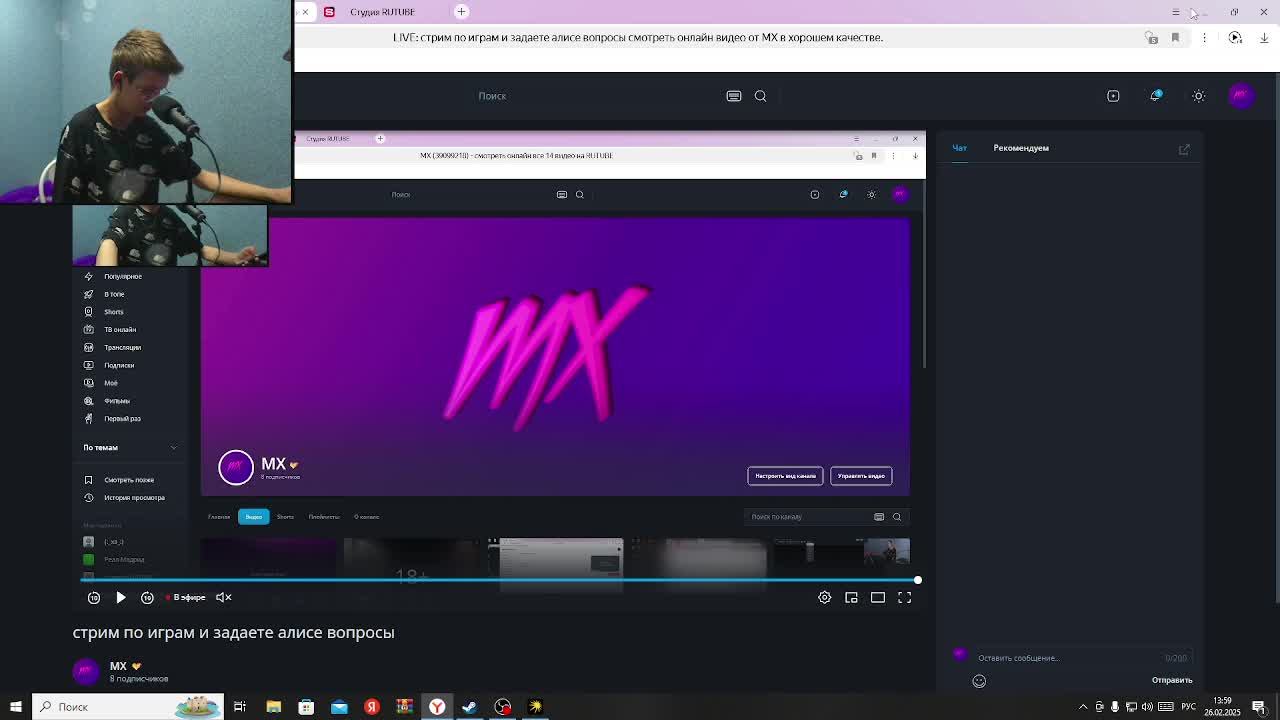Open the MX channel avatar below video
The width and height of the screenshot is (1280, 720).
point(86,671)
